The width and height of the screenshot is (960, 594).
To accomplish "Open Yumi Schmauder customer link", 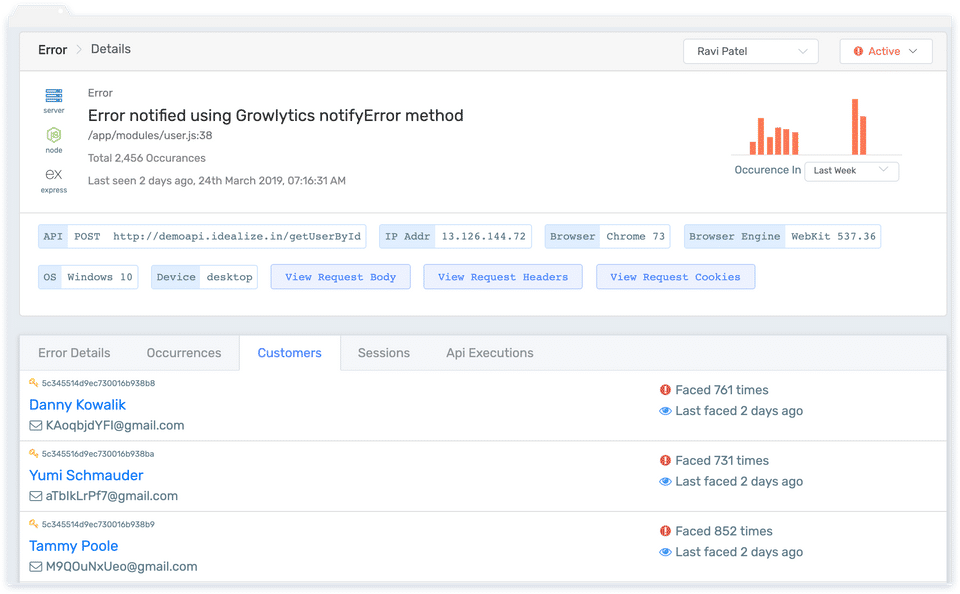I will pos(86,475).
